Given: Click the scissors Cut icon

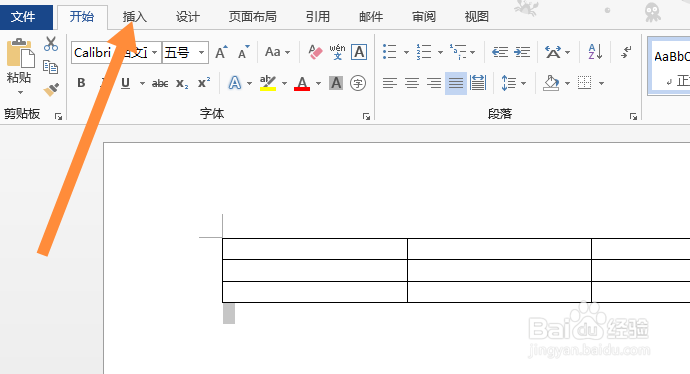Looking at the screenshot, I should [x=51, y=44].
